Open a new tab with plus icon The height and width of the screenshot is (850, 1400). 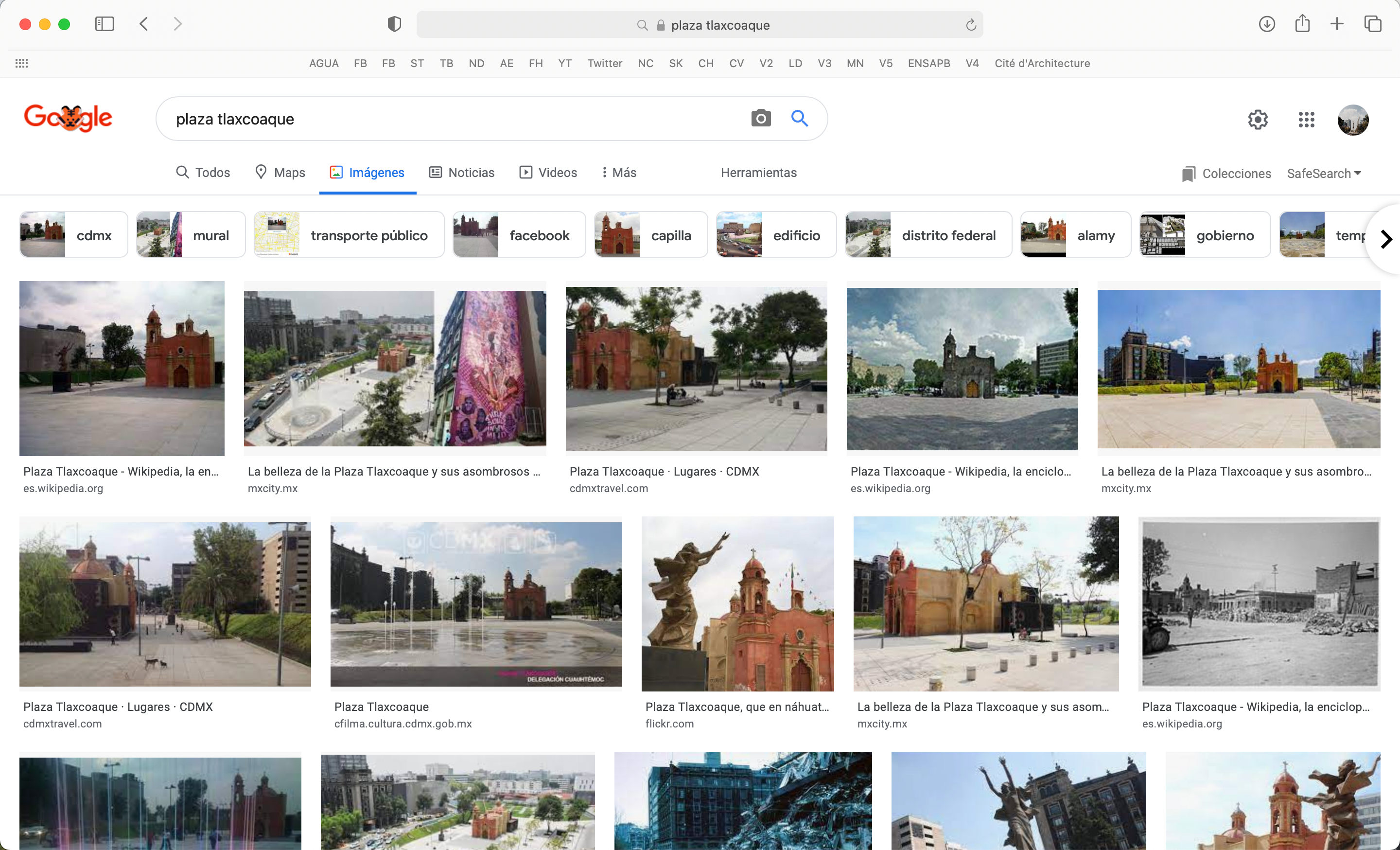(x=1337, y=24)
